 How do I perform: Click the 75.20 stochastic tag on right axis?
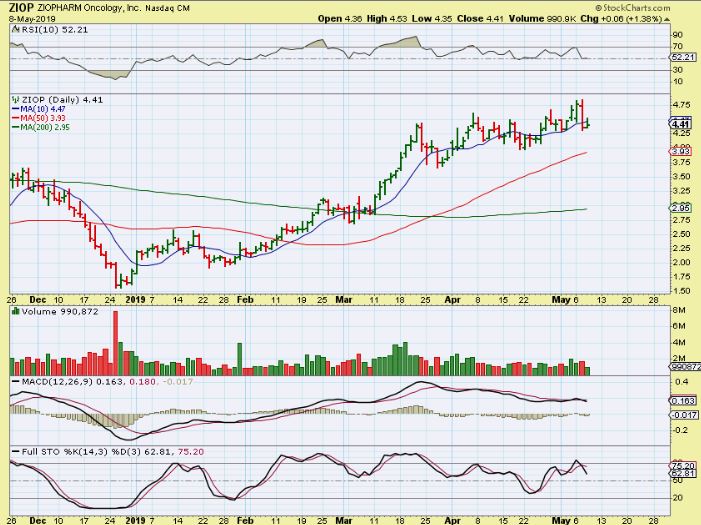[684, 466]
